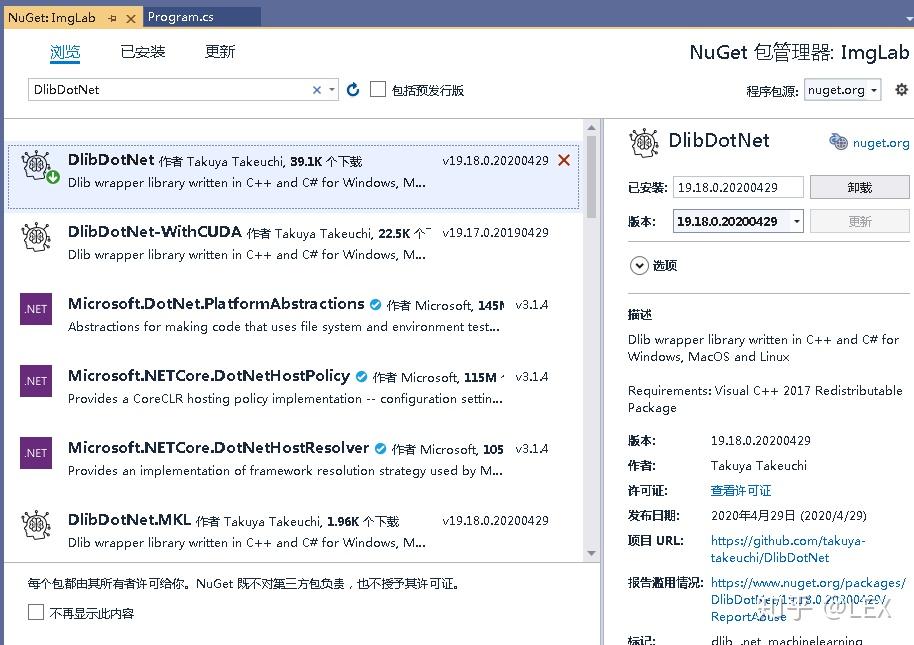The image size is (914, 645).
Task: Open the 查看许可证 license link
Action: [x=741, y=490]
